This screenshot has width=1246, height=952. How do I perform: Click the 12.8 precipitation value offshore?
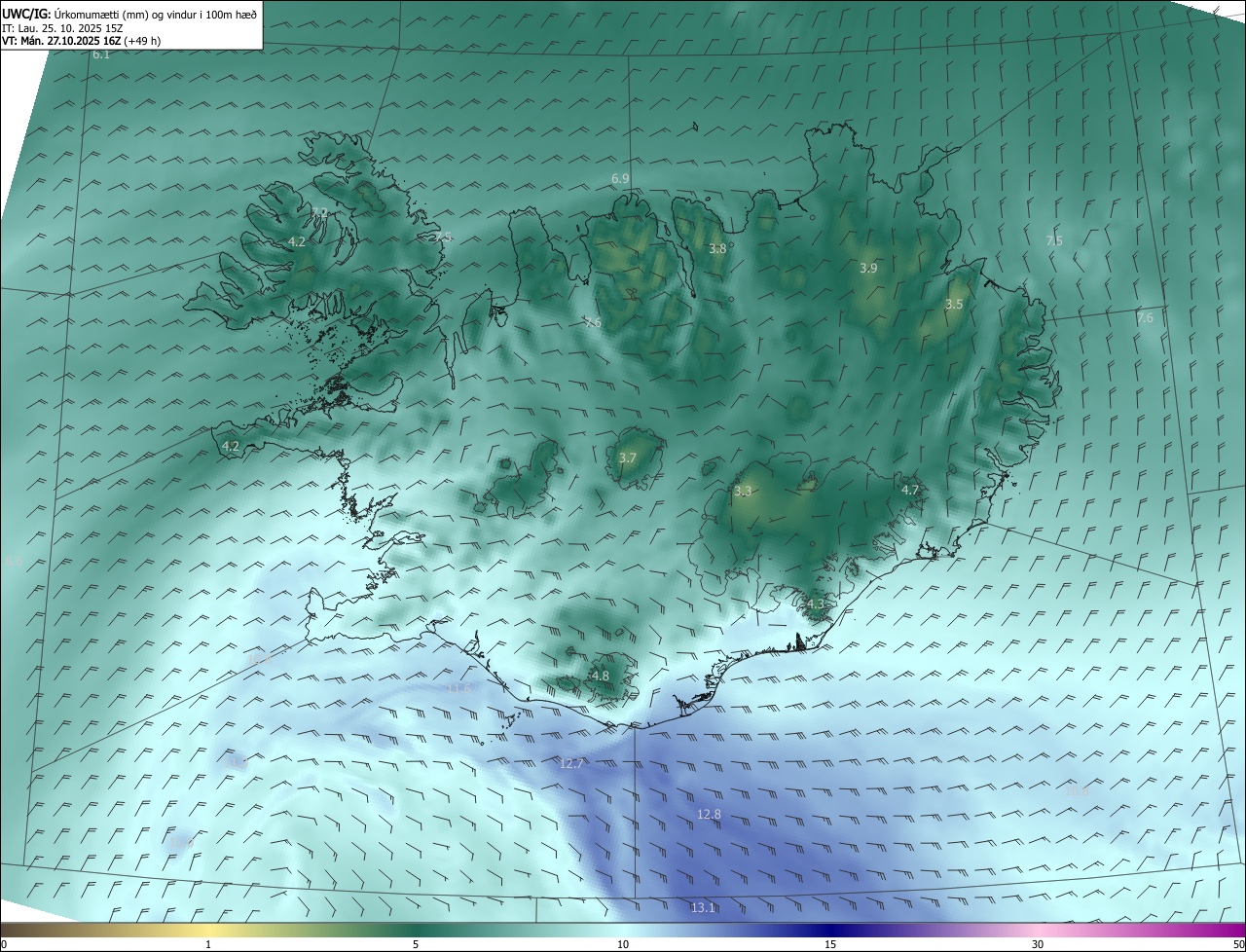pyautogui.click(x=709, y=814)
